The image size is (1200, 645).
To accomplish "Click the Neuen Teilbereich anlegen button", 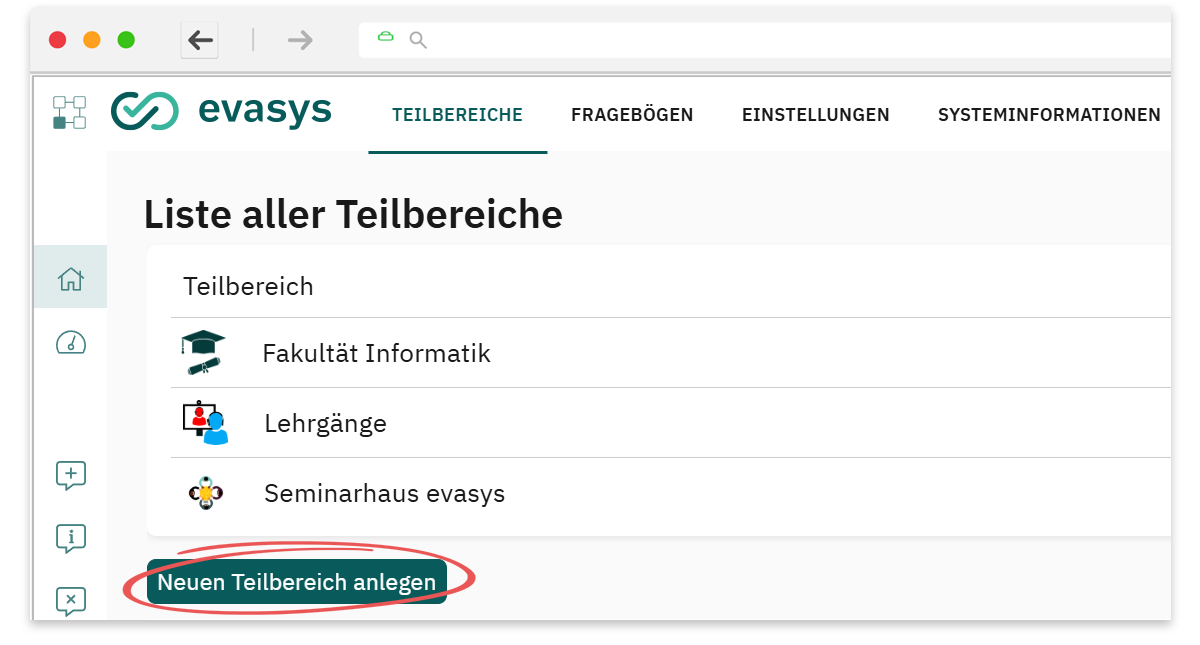I will (x=295, y=581).
